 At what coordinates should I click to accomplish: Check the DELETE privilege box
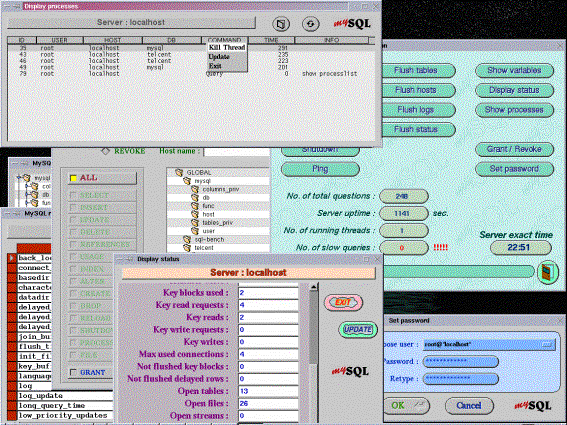(x=73, y=232)
